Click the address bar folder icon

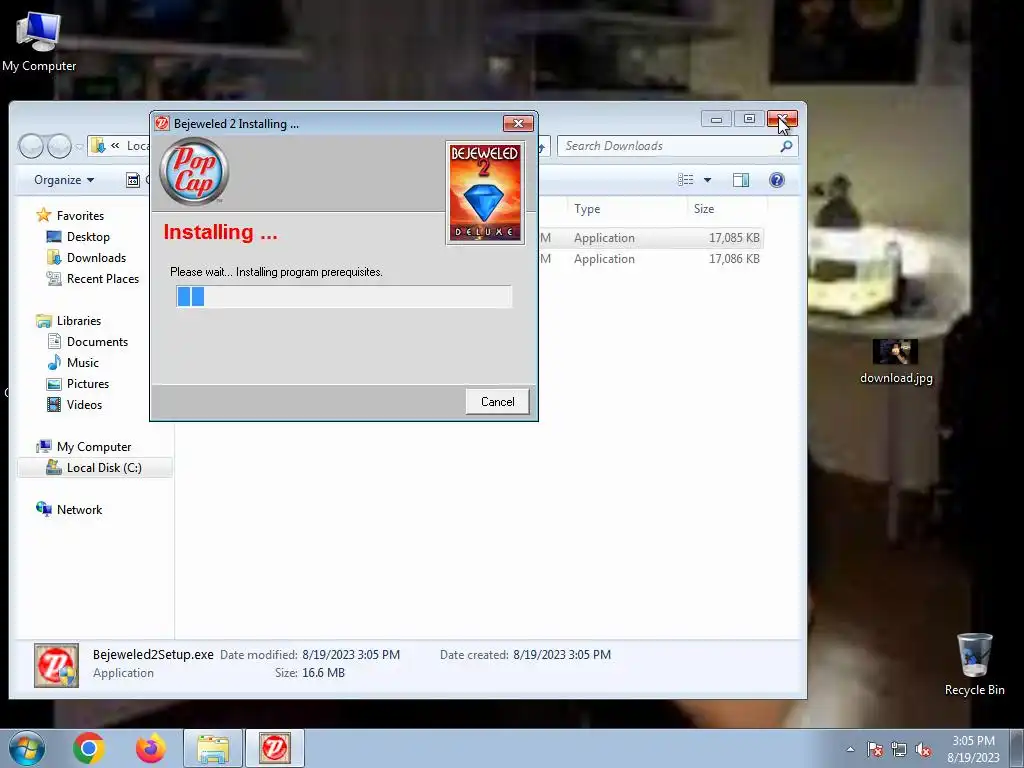98,146
